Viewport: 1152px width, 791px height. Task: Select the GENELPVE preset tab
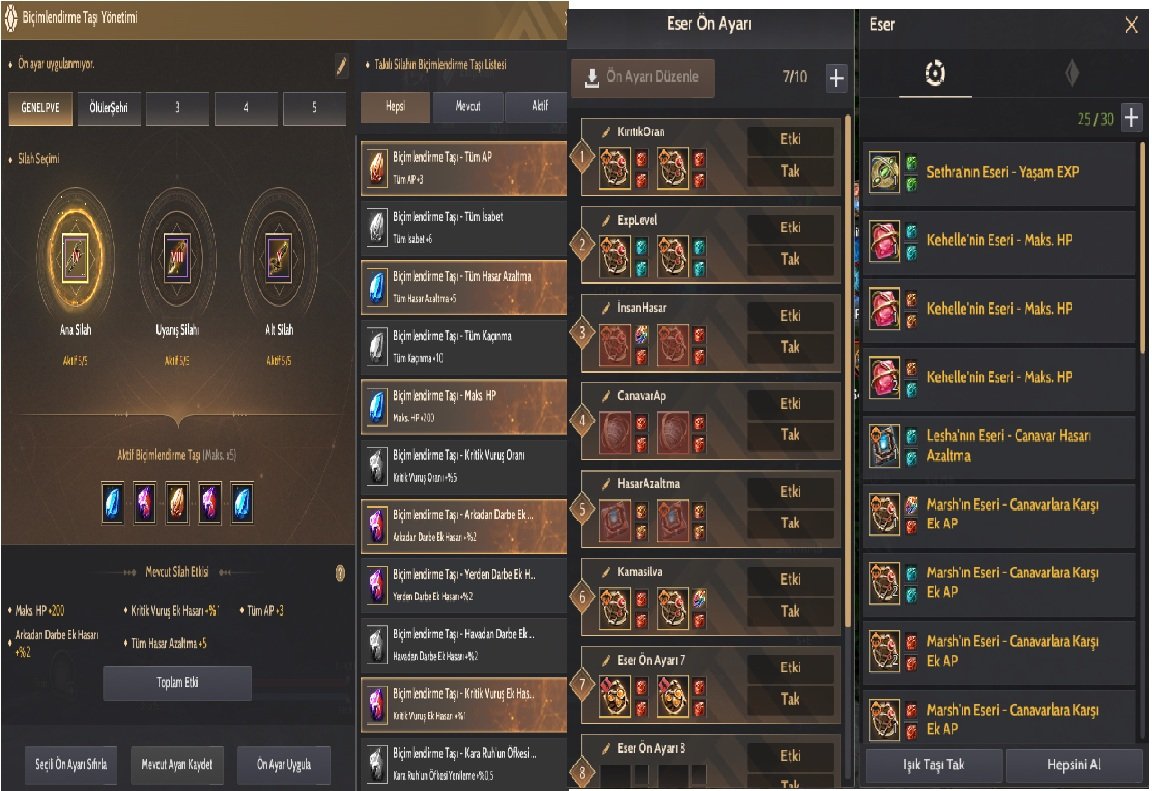point(40,108)
